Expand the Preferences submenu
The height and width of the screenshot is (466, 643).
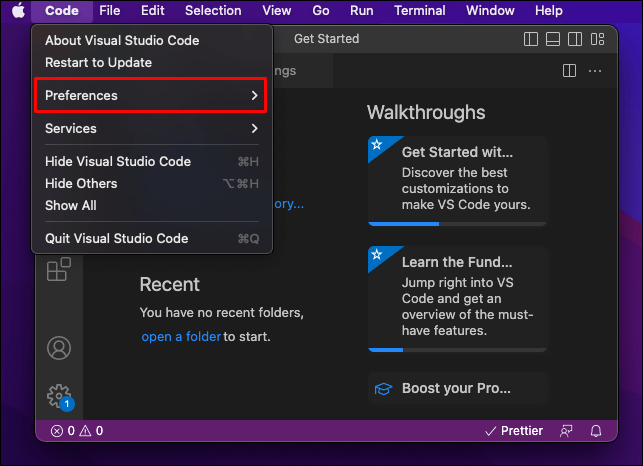point(152,96)
